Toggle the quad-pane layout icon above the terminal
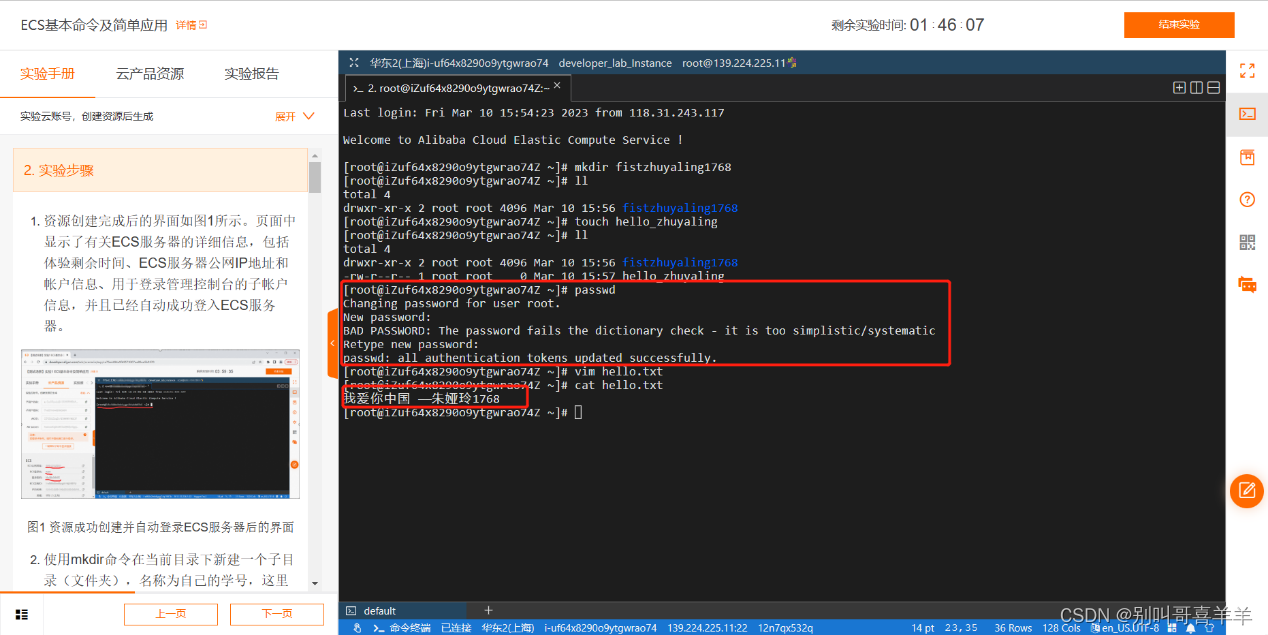The image size is (1268, 635). tap(1179, 88)
